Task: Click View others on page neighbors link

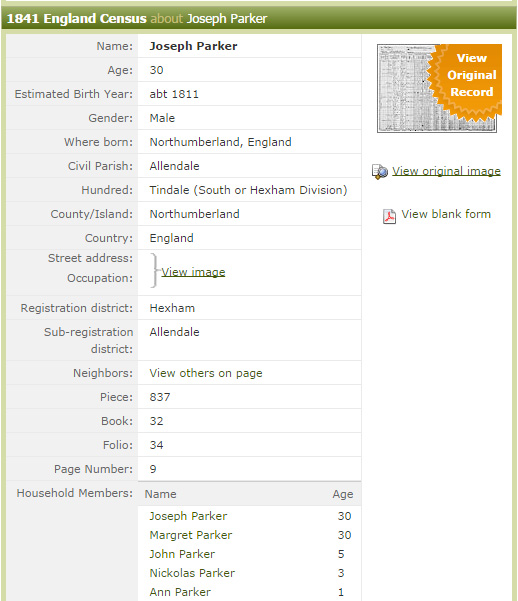Action: [206, 373]
